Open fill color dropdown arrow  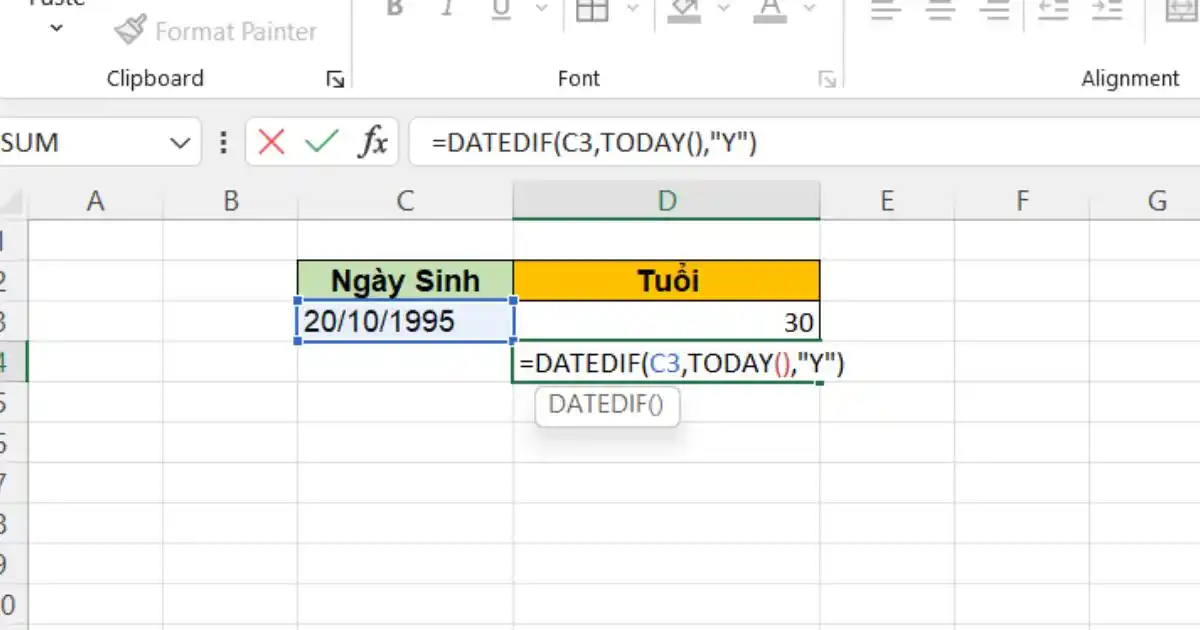pos(724,9)
